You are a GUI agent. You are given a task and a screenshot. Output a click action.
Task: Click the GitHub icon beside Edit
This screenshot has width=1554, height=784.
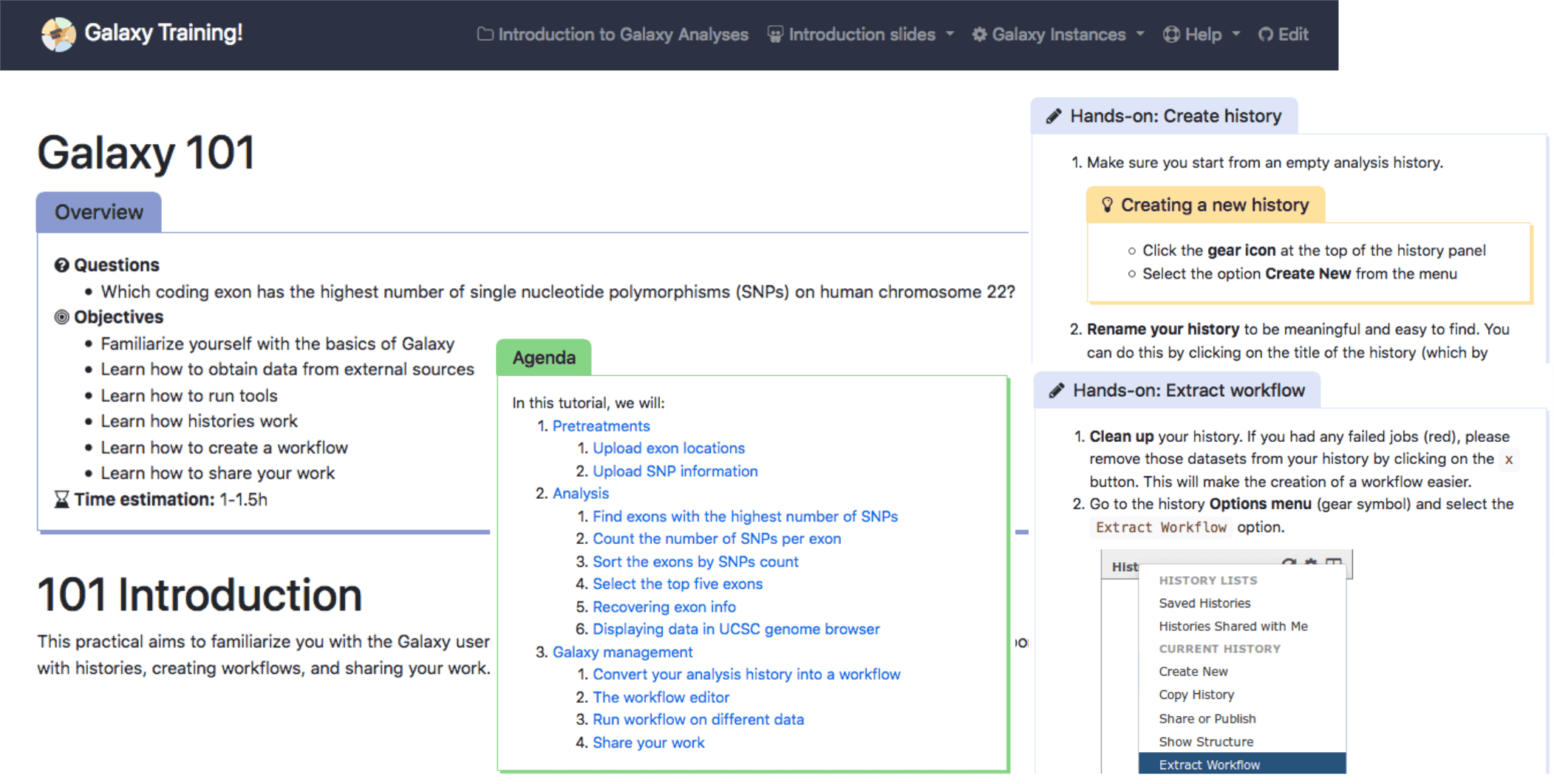pos(1266,35)
